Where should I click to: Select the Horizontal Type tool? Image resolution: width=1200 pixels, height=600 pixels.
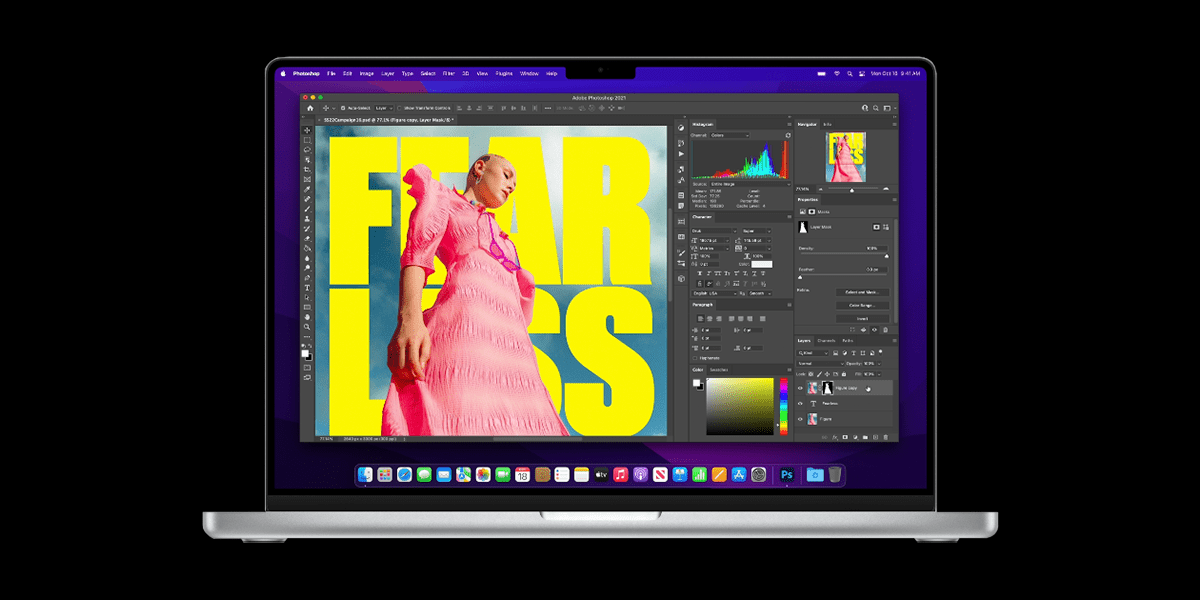point(308,288)
